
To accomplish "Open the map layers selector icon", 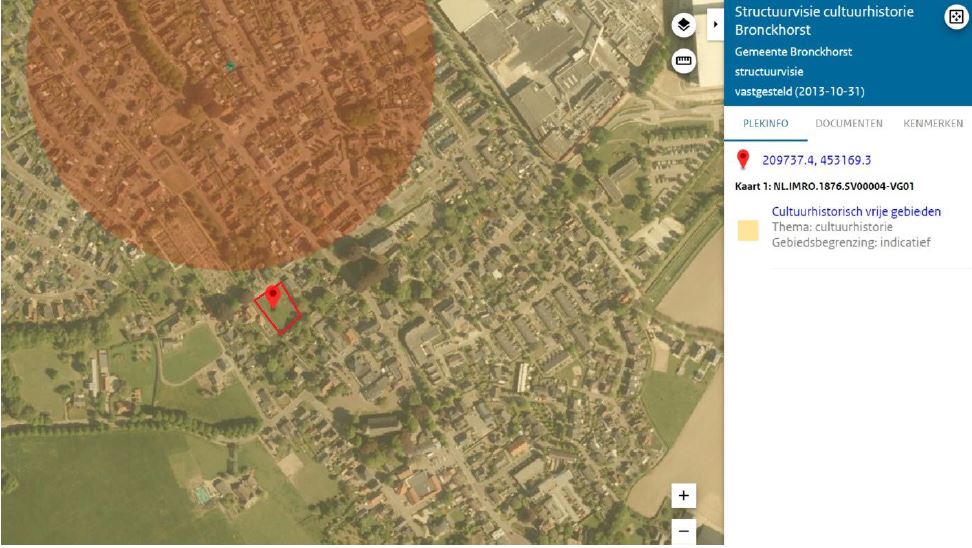I will 683,25.
